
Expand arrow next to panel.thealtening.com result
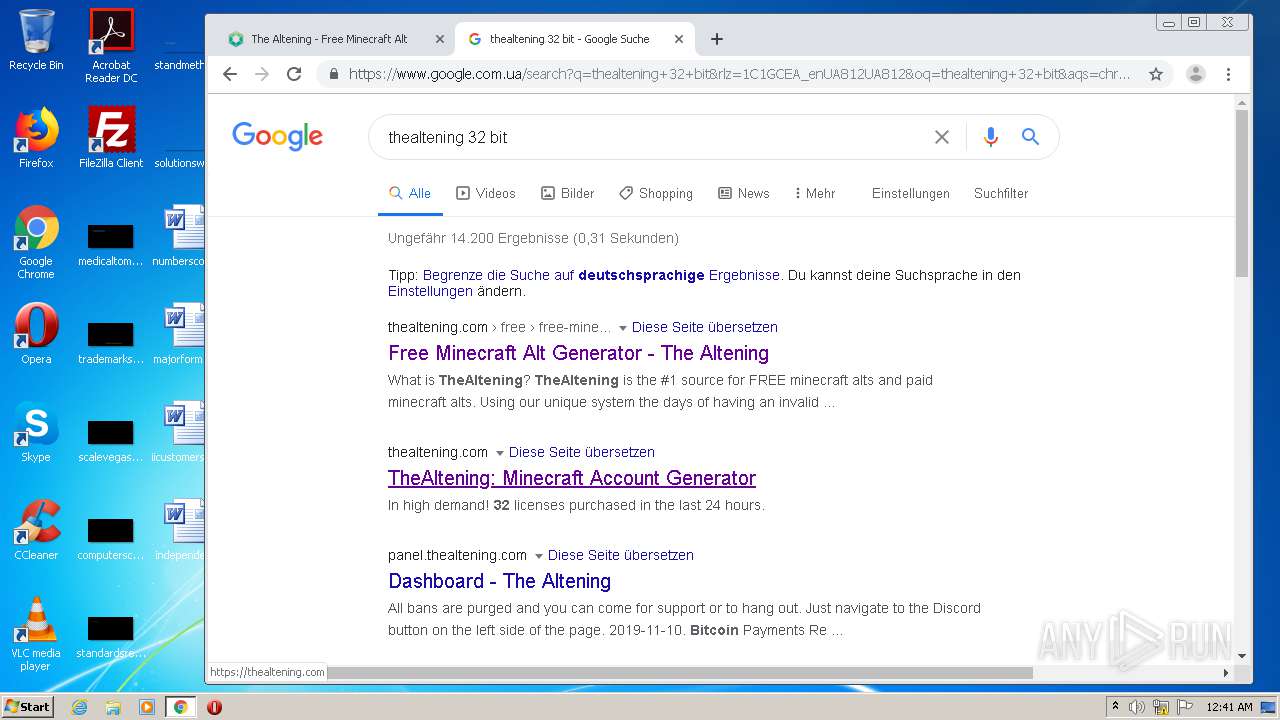click(539, 556)
